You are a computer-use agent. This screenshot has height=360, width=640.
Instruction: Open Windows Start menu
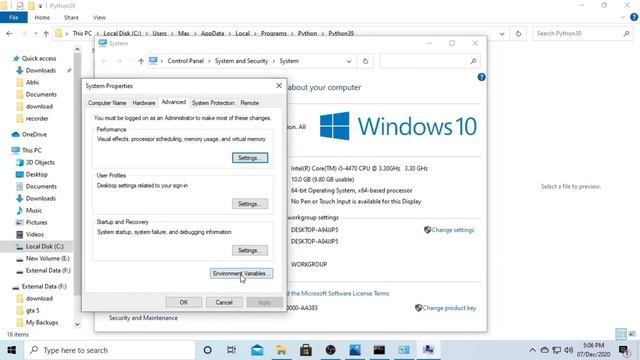pos(11,350)
